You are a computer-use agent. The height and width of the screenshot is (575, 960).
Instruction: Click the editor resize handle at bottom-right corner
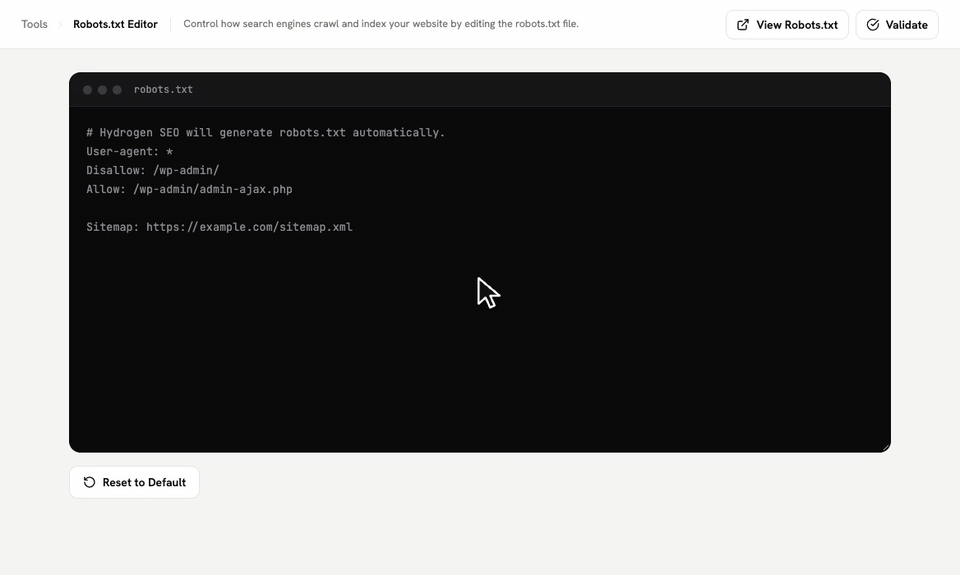886,448
